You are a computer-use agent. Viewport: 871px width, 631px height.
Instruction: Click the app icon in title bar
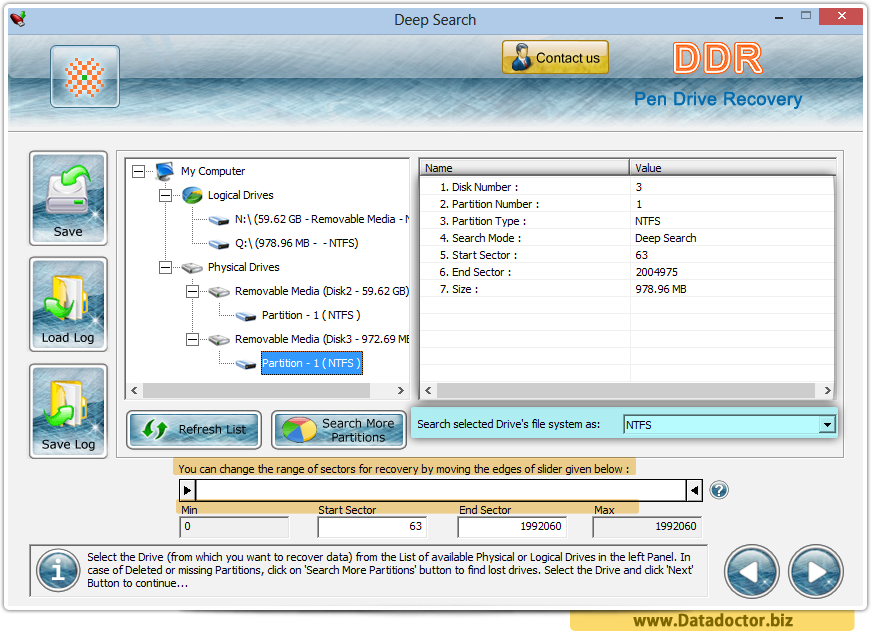tap(18, 19)
